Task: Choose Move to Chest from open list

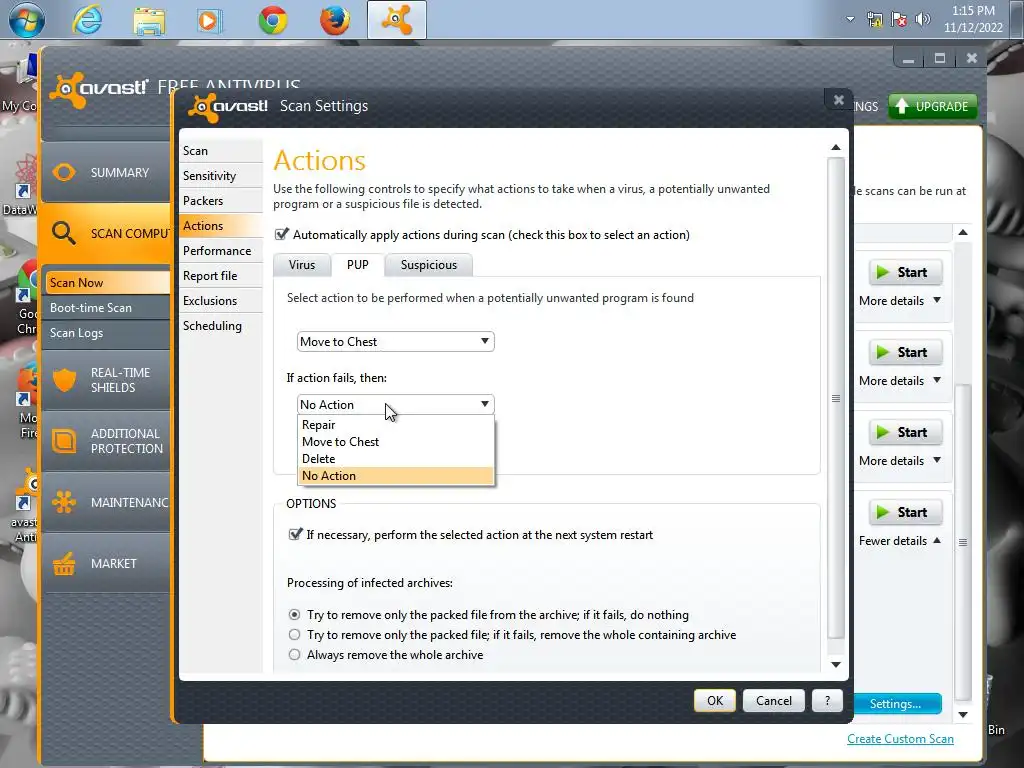Action: [395, 441]
